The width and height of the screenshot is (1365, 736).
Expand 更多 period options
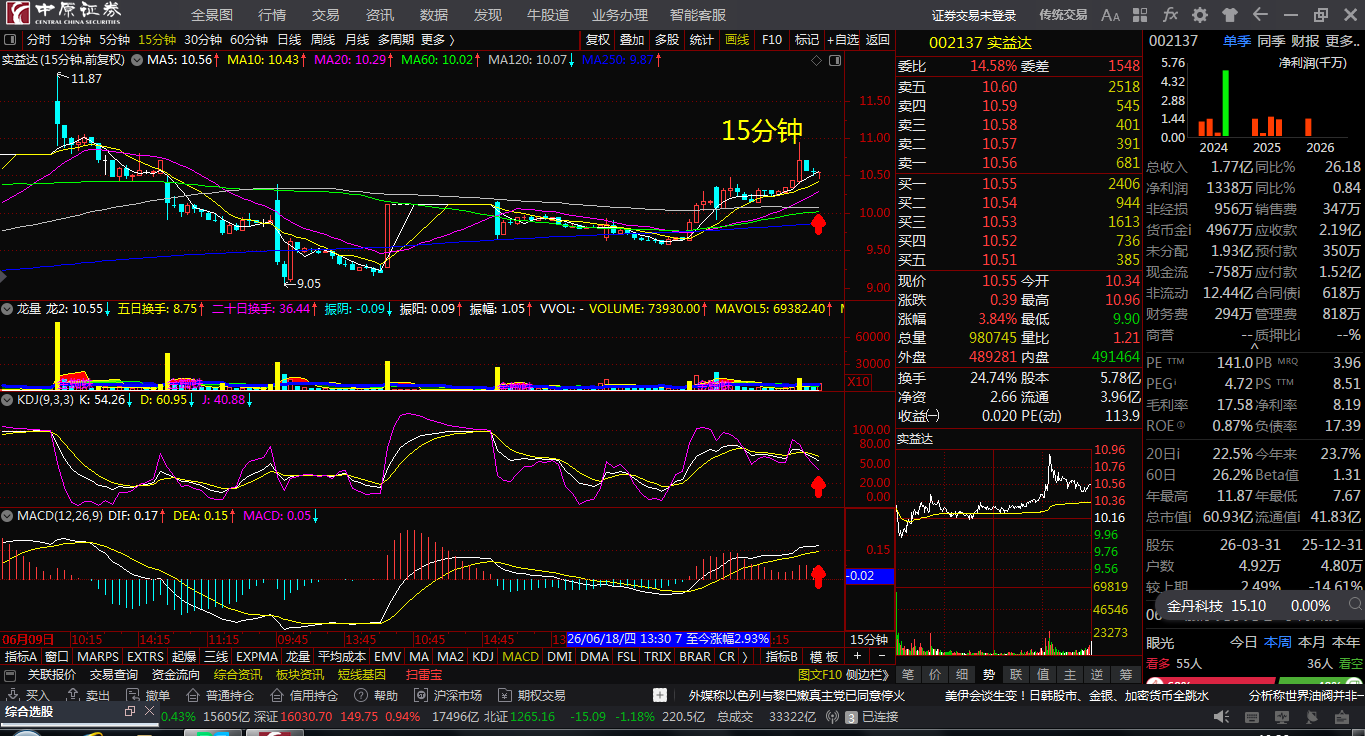point(438,40)
